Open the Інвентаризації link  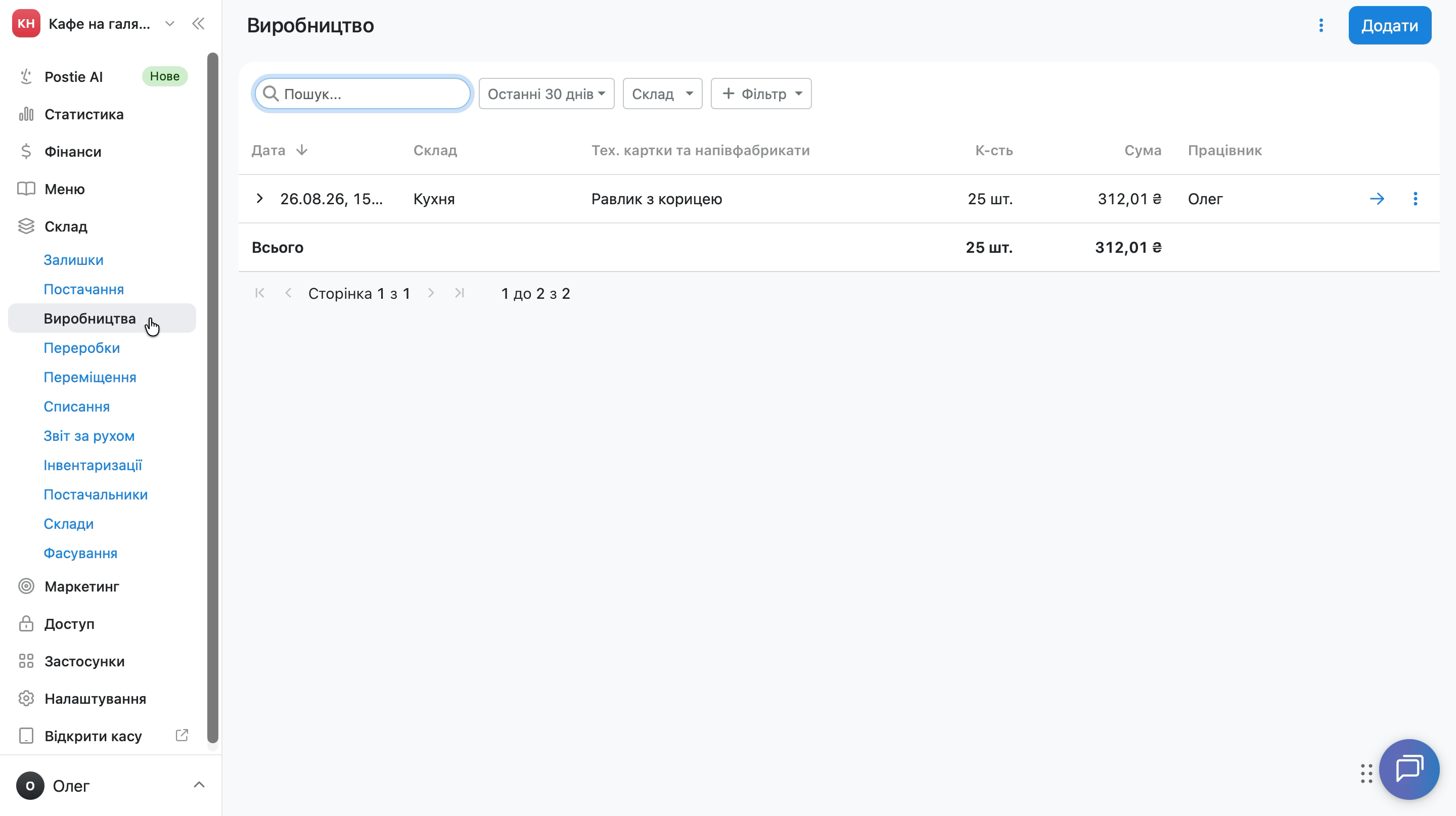click(93, 466)
